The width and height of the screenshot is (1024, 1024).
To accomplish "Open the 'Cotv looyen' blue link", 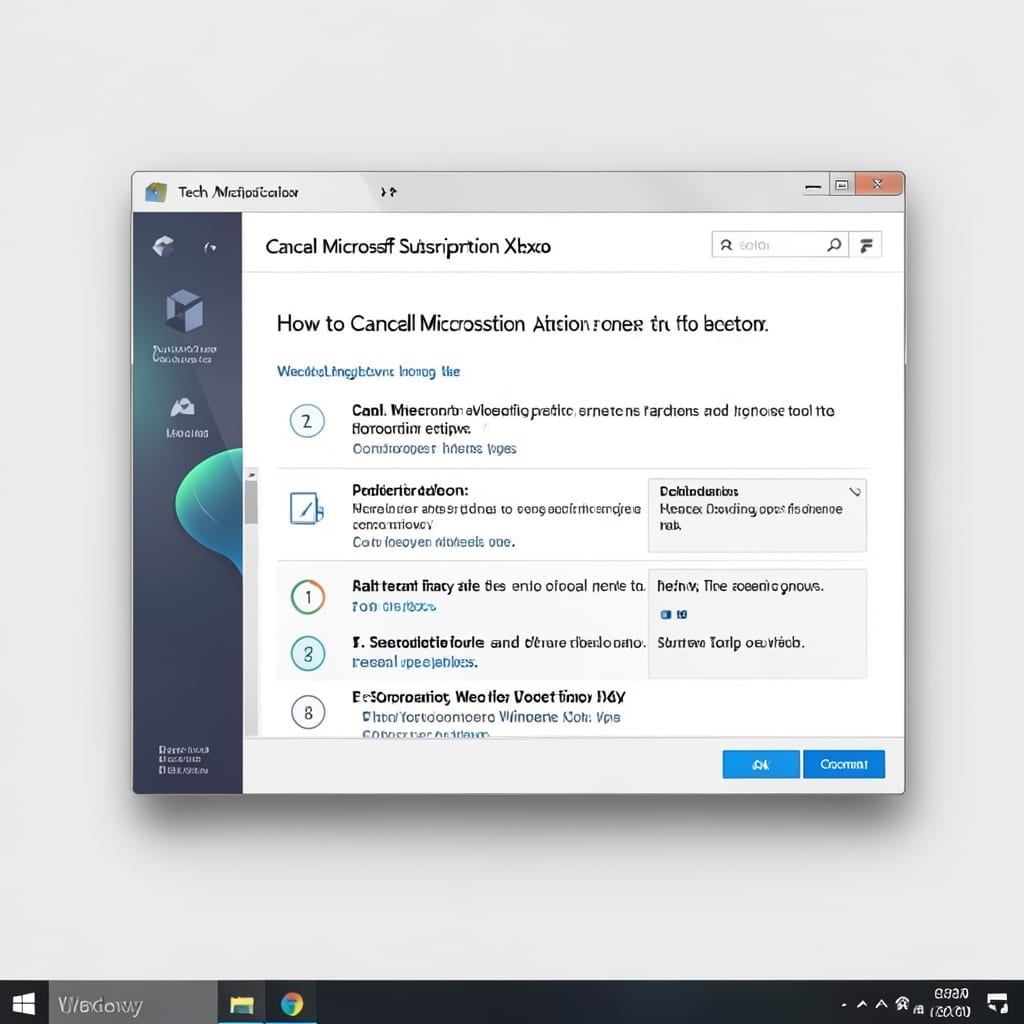I will 433,542.
